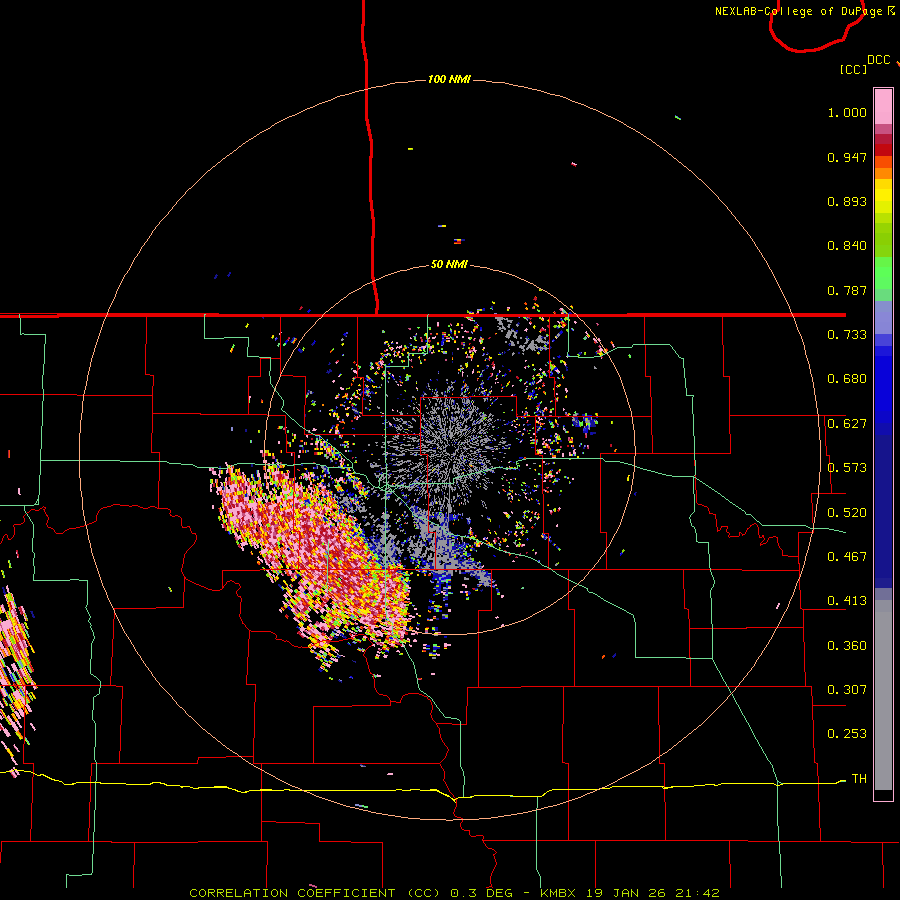
Task: Pick the pink top color bar segment
Action: click(883, 107)
